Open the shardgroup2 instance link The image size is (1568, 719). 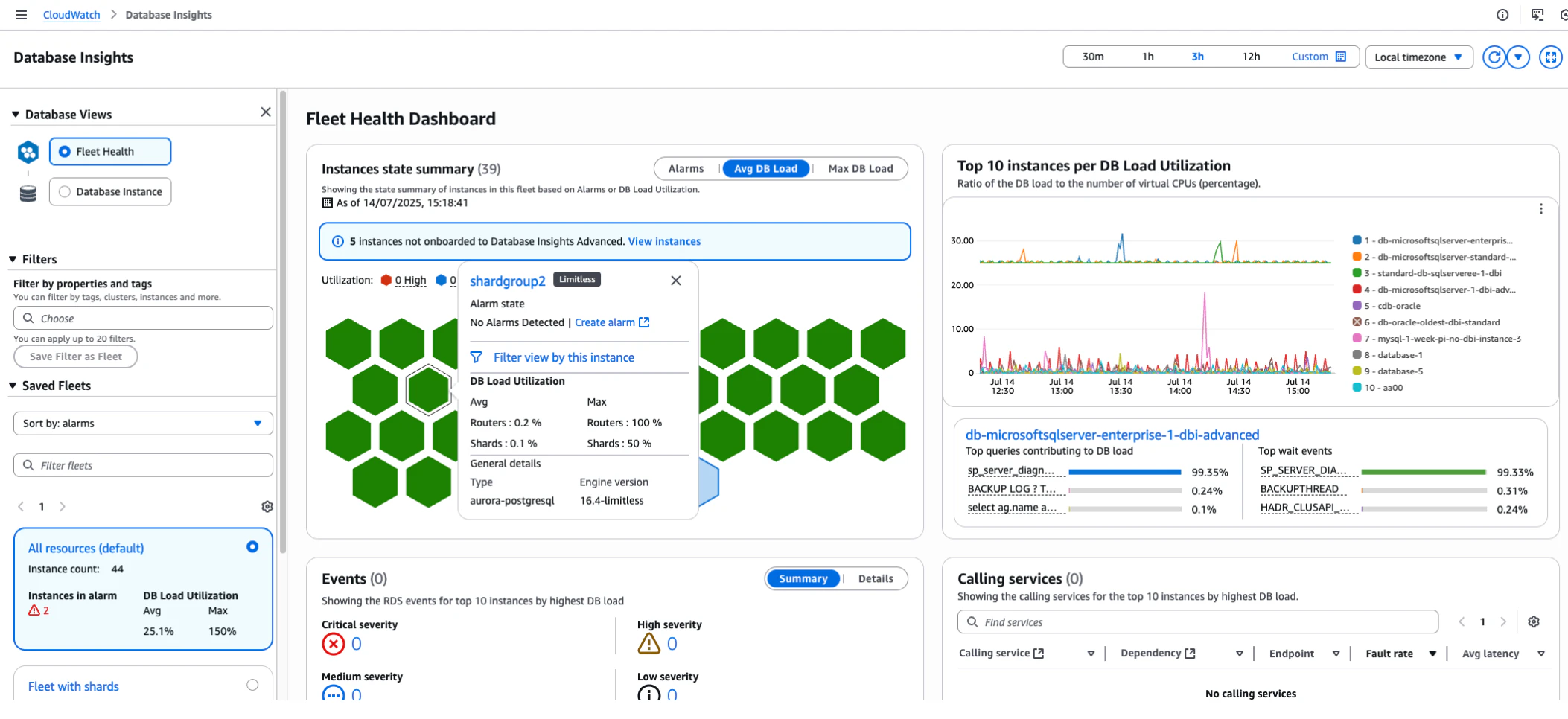point(508,281)
